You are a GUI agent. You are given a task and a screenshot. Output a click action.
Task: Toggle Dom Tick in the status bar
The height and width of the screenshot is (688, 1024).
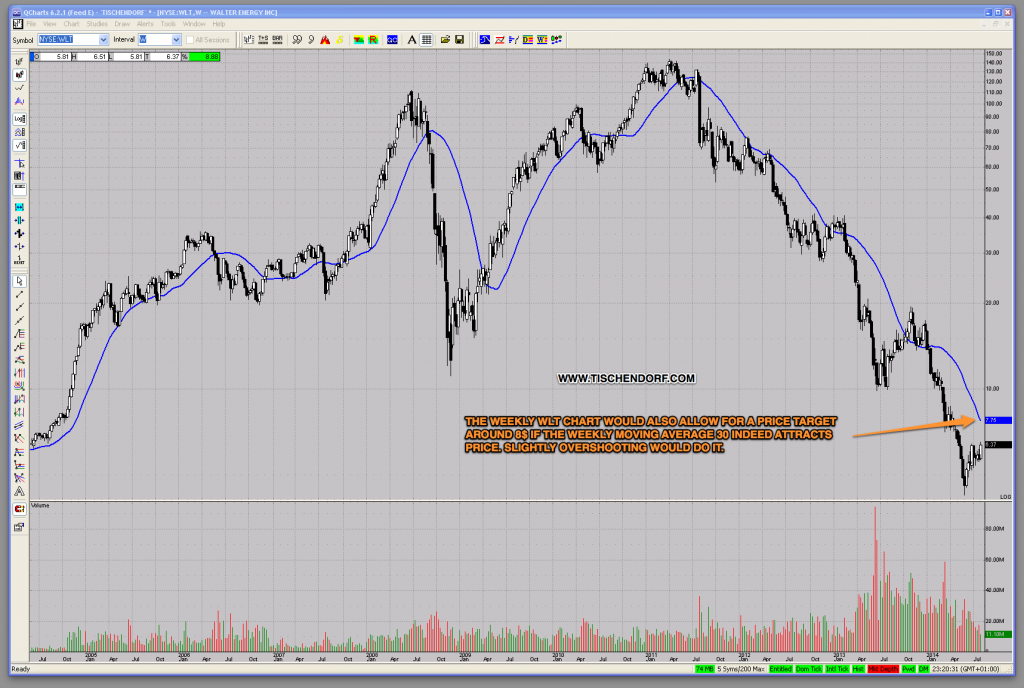[810, 669]
